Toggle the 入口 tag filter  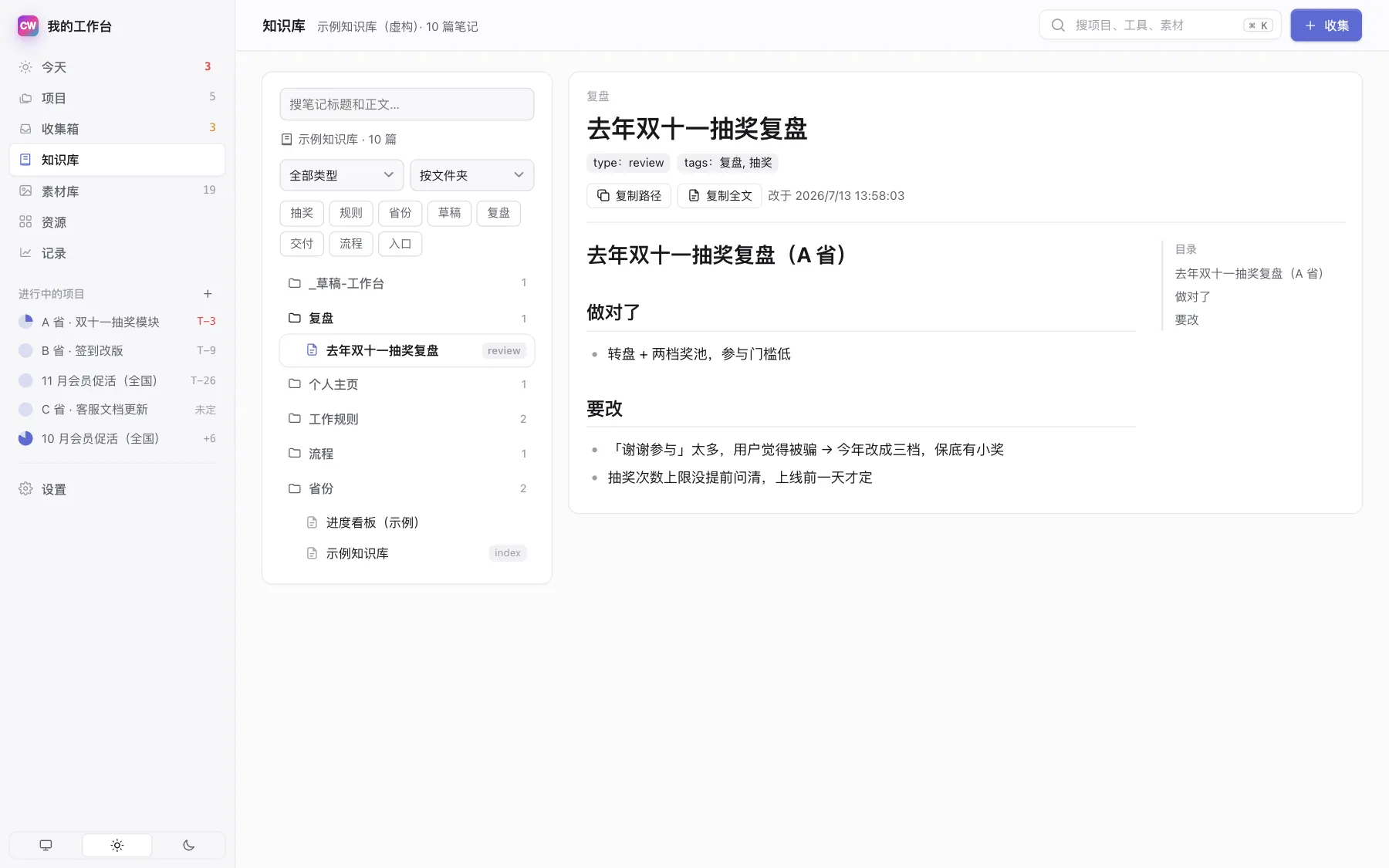[400, 244]
